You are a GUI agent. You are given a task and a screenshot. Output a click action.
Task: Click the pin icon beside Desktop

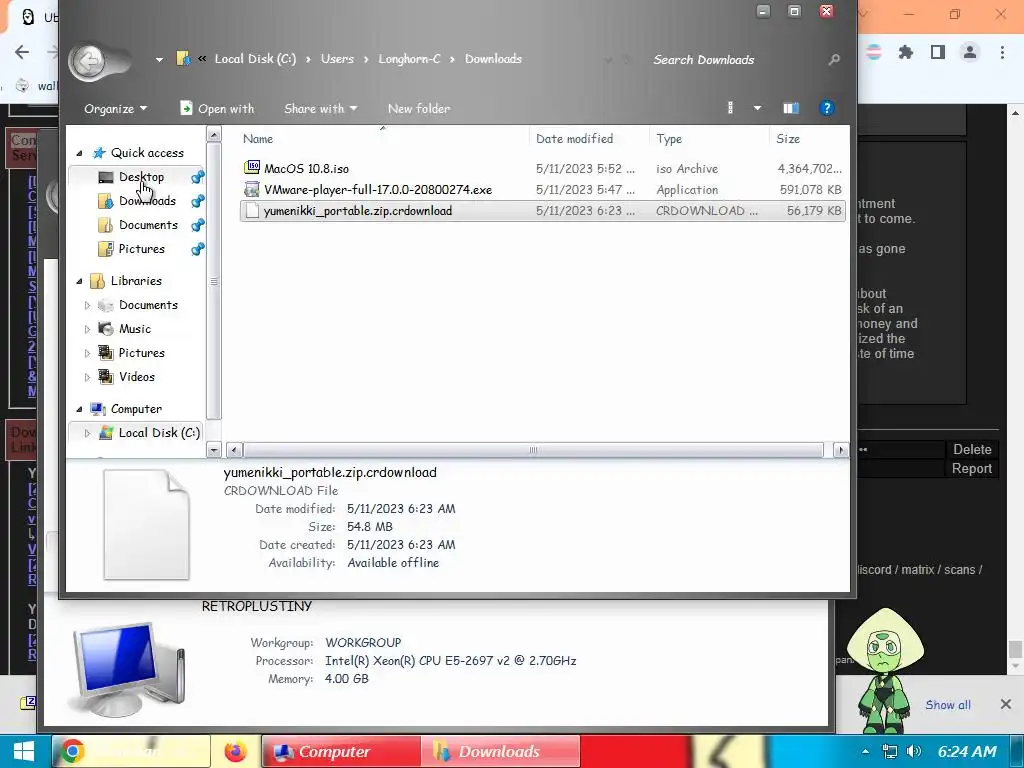click(x=197, y=176)
